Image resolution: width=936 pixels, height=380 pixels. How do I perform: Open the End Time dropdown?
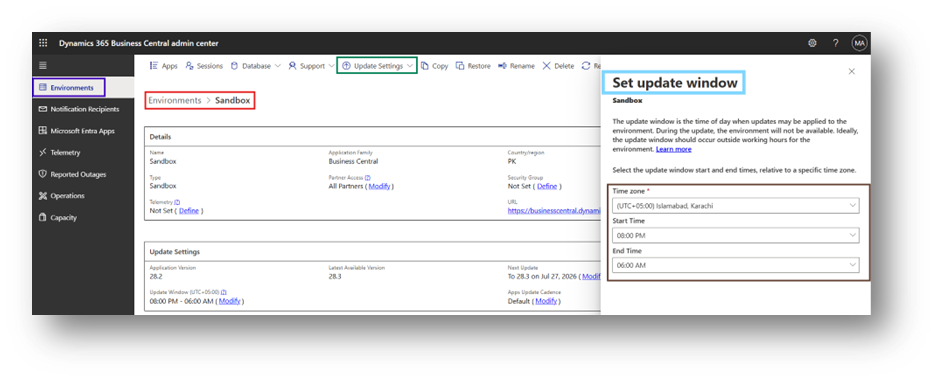click(735, 265)
